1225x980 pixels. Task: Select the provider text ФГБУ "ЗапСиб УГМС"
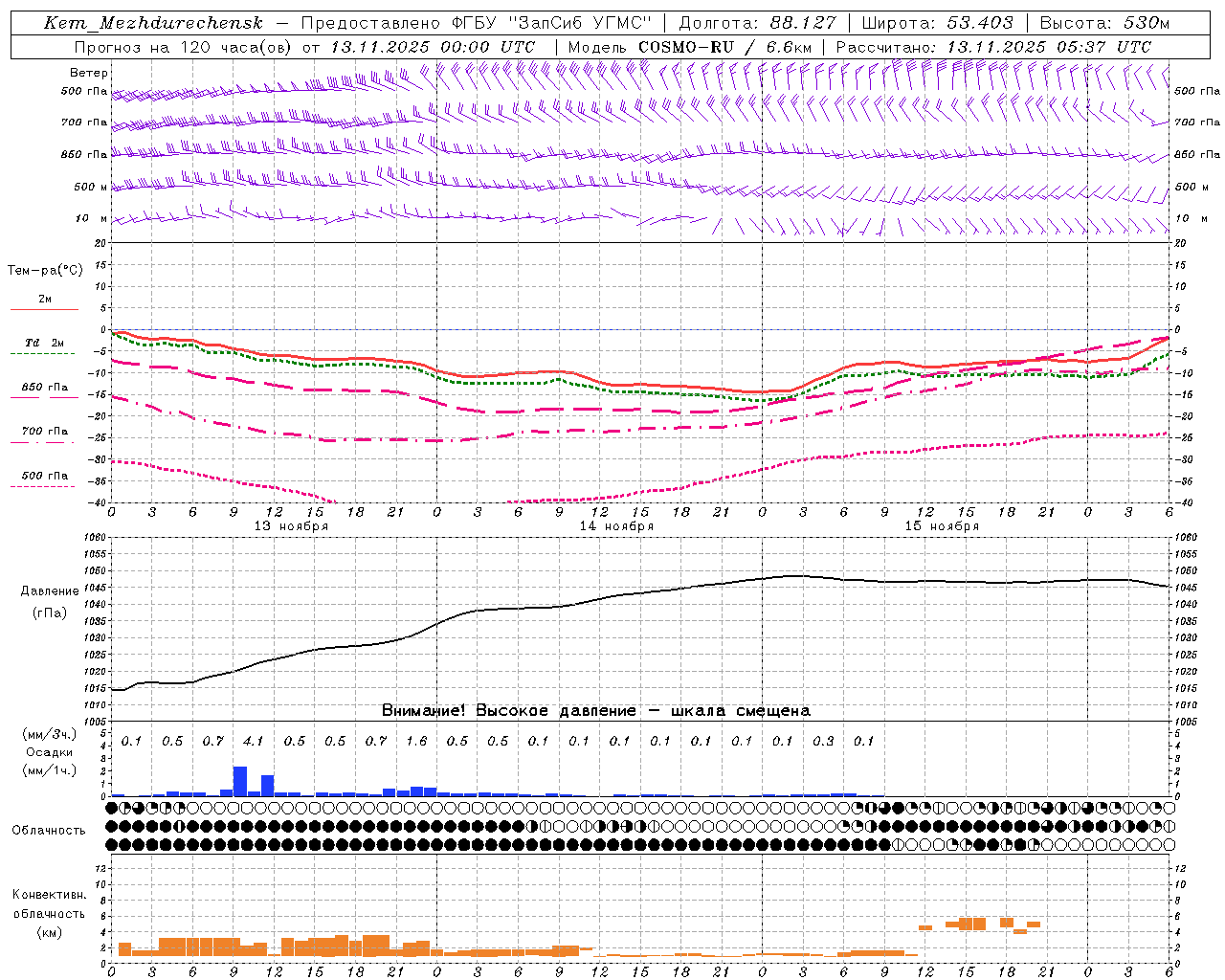click(552, 23)
